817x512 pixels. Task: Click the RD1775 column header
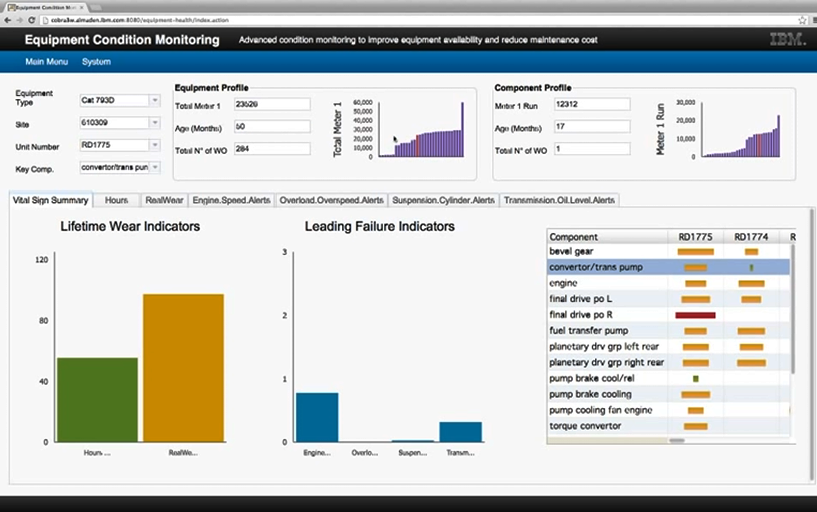[695, 236]
